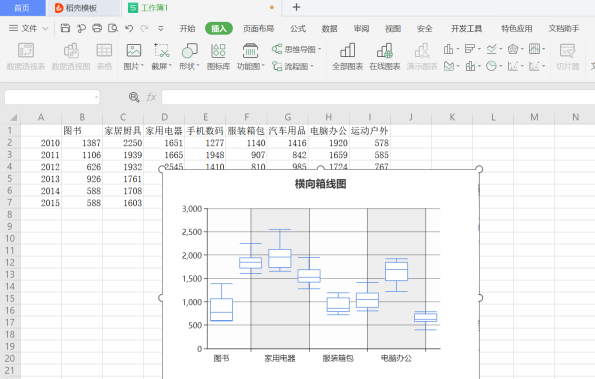Insert a mind map (思维导图)
The image size is (595, 379).
coord(296,49)
